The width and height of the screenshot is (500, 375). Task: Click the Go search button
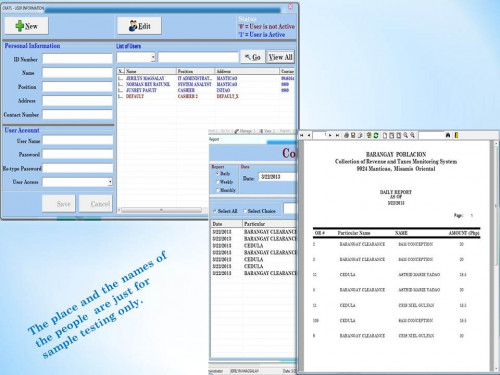pyautogui.click(x=253, y=57)
